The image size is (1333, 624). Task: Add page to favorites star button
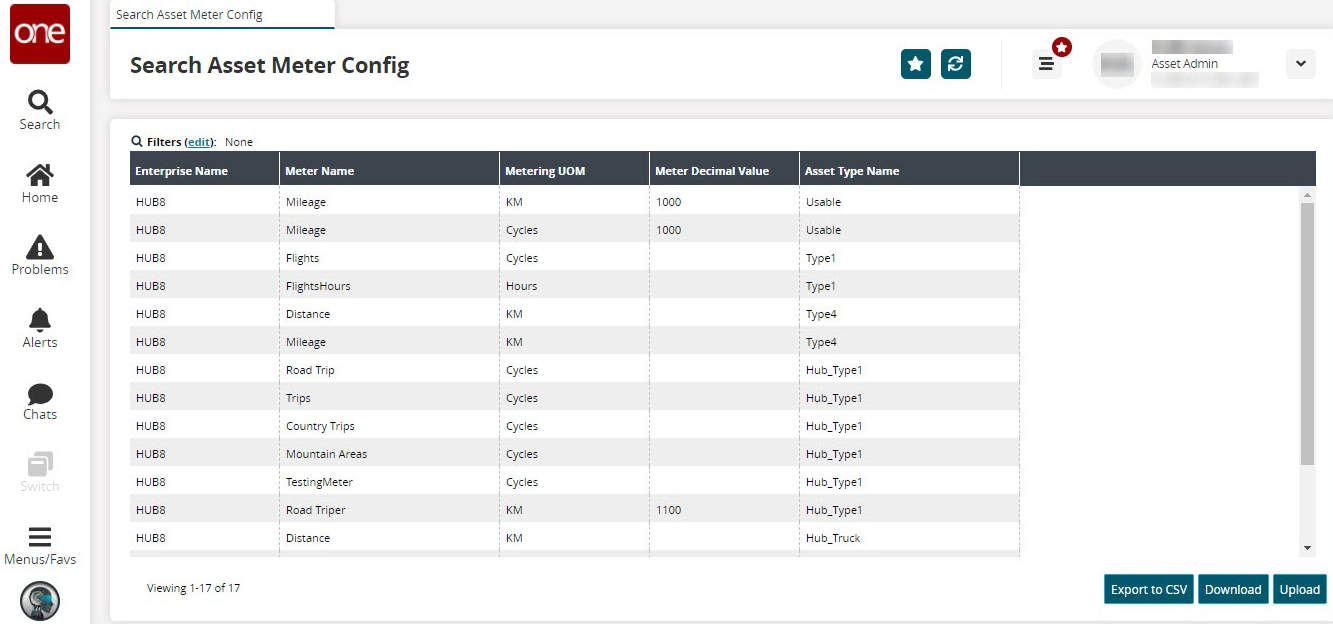[x=915, y=64]
